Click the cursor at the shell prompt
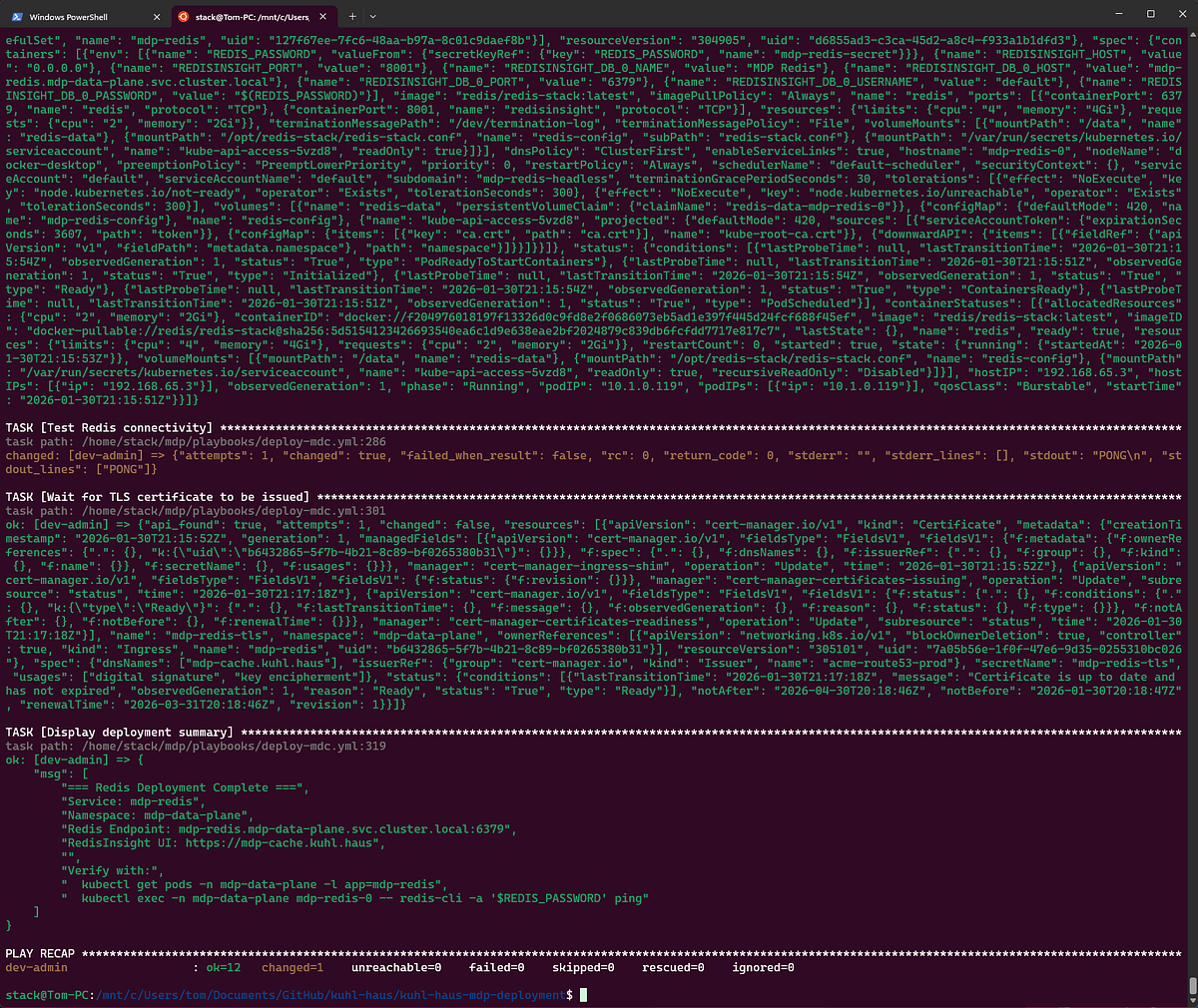This screenshot has height=1008, width=1198. [583, 995]
